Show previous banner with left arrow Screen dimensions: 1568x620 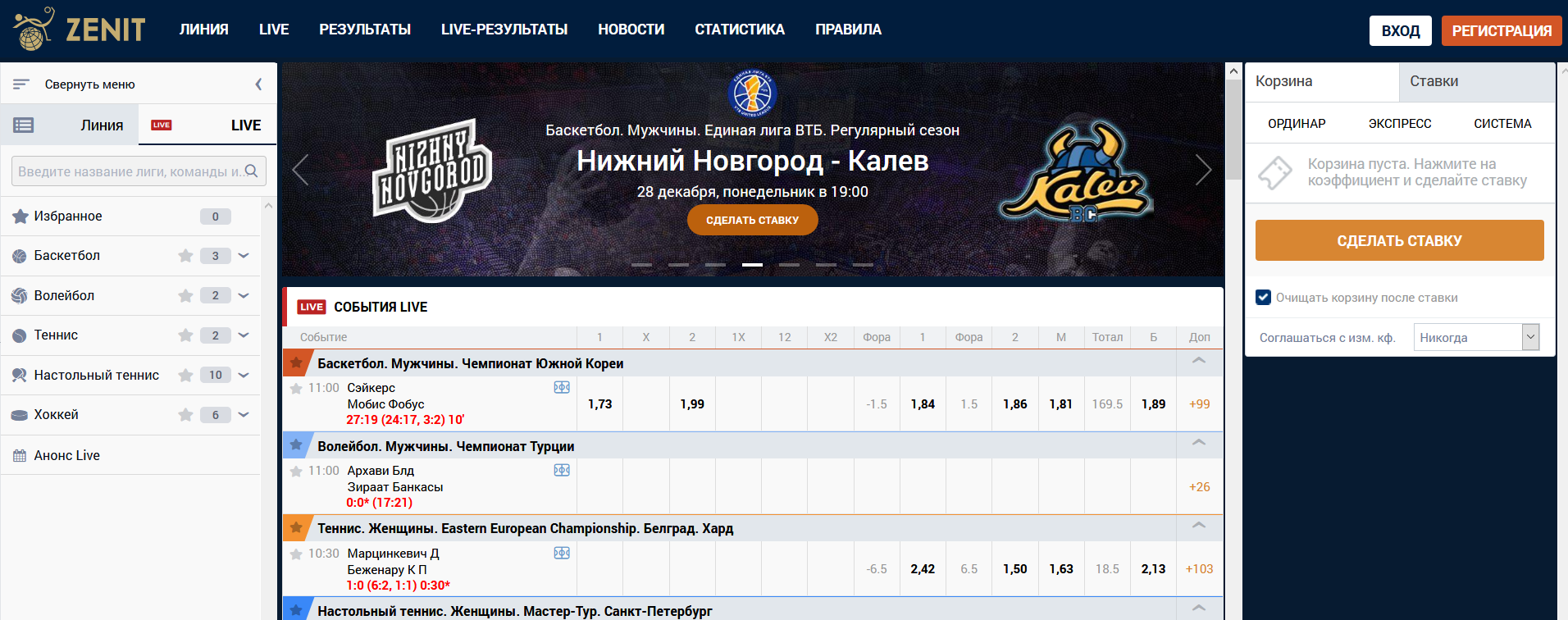tap(301, 170)
